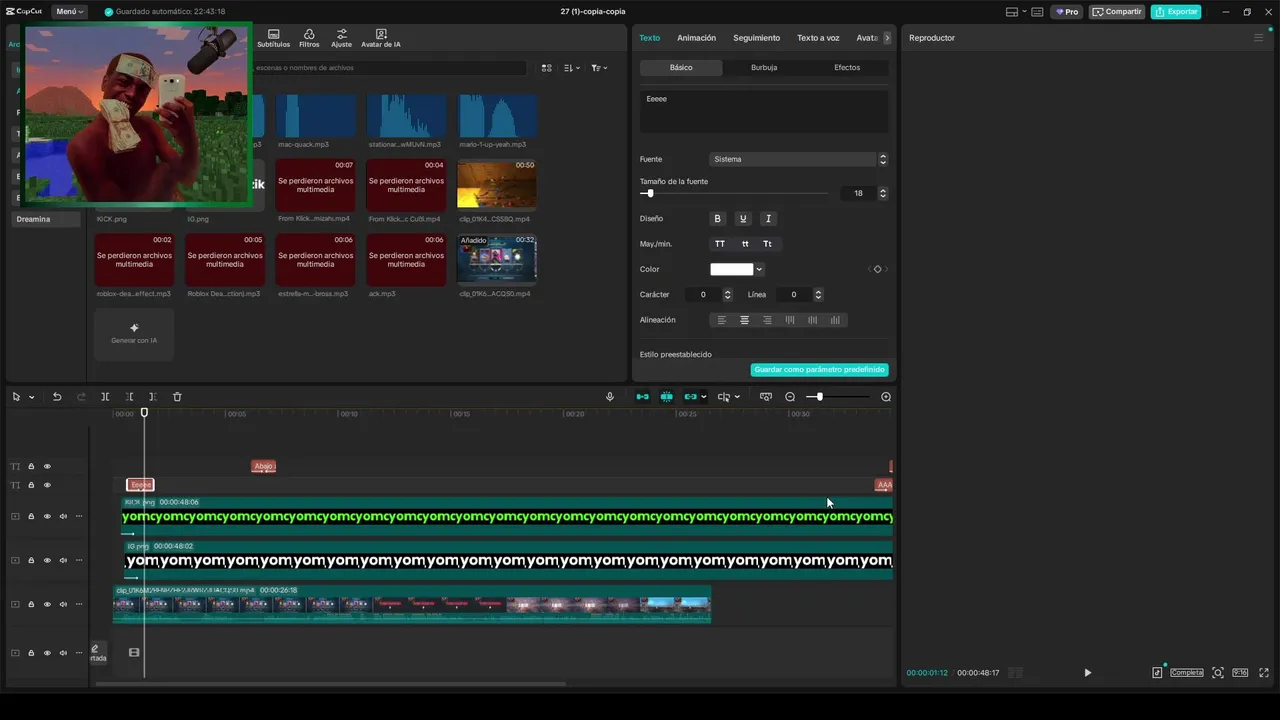Click Generar con IA tile
Image resolution: width=1280 pixels, height=720 pixels.
click(x=134, y=333)
